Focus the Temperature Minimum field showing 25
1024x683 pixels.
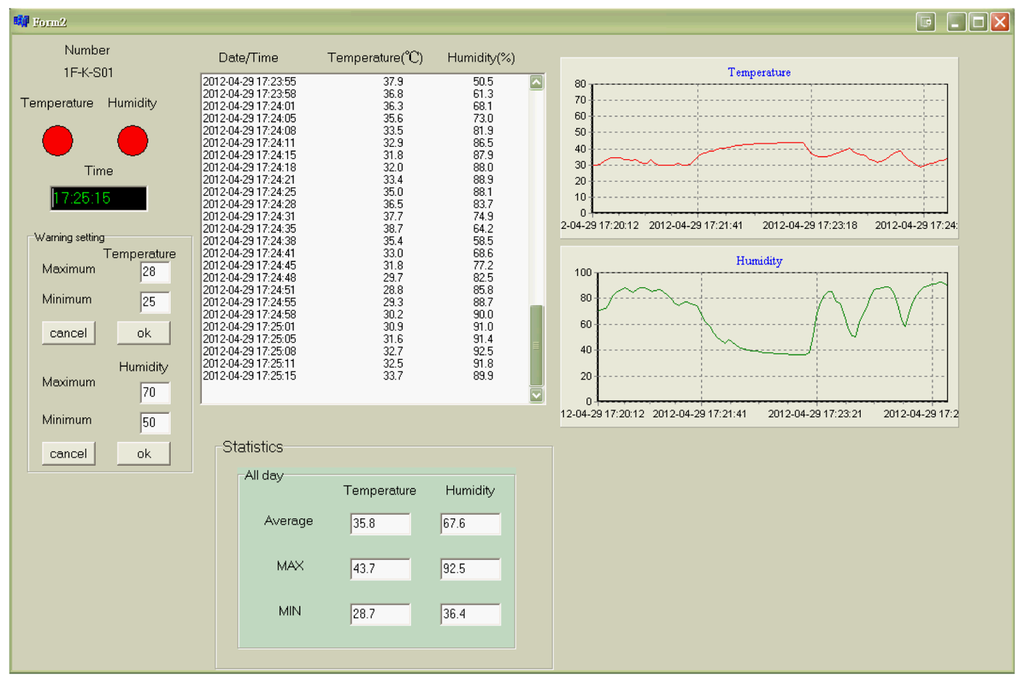pyautogui.click(x=155, y=302)
